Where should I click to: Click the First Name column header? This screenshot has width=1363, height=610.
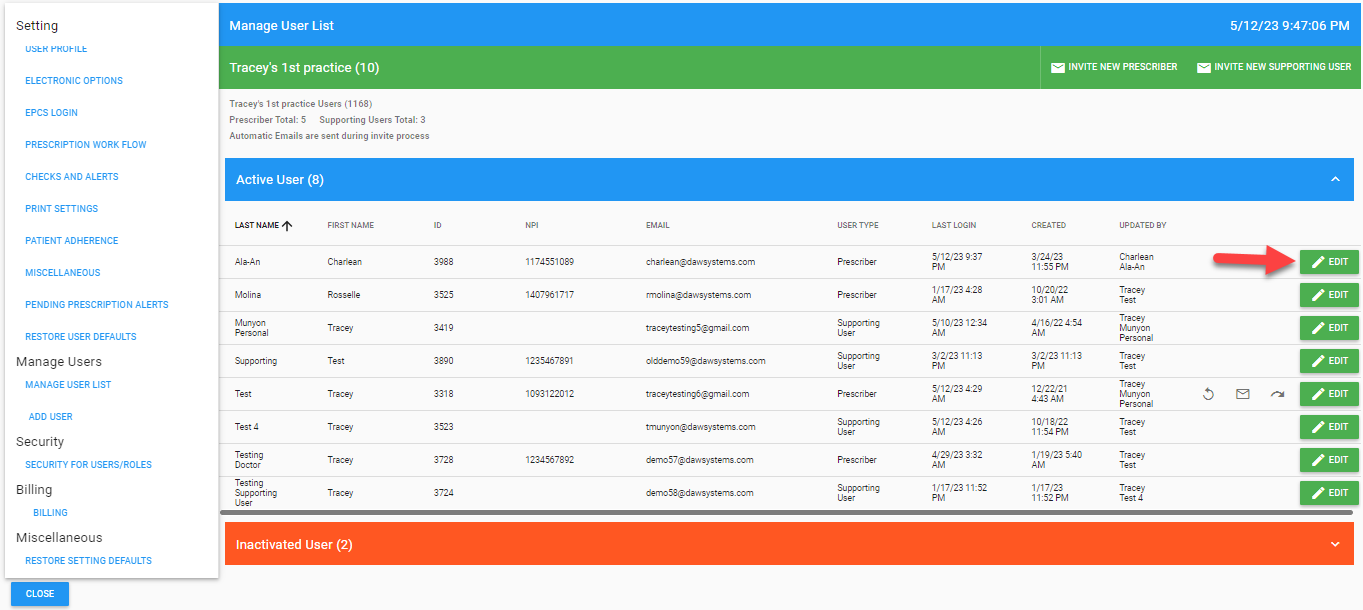click(x=351, y=226)
